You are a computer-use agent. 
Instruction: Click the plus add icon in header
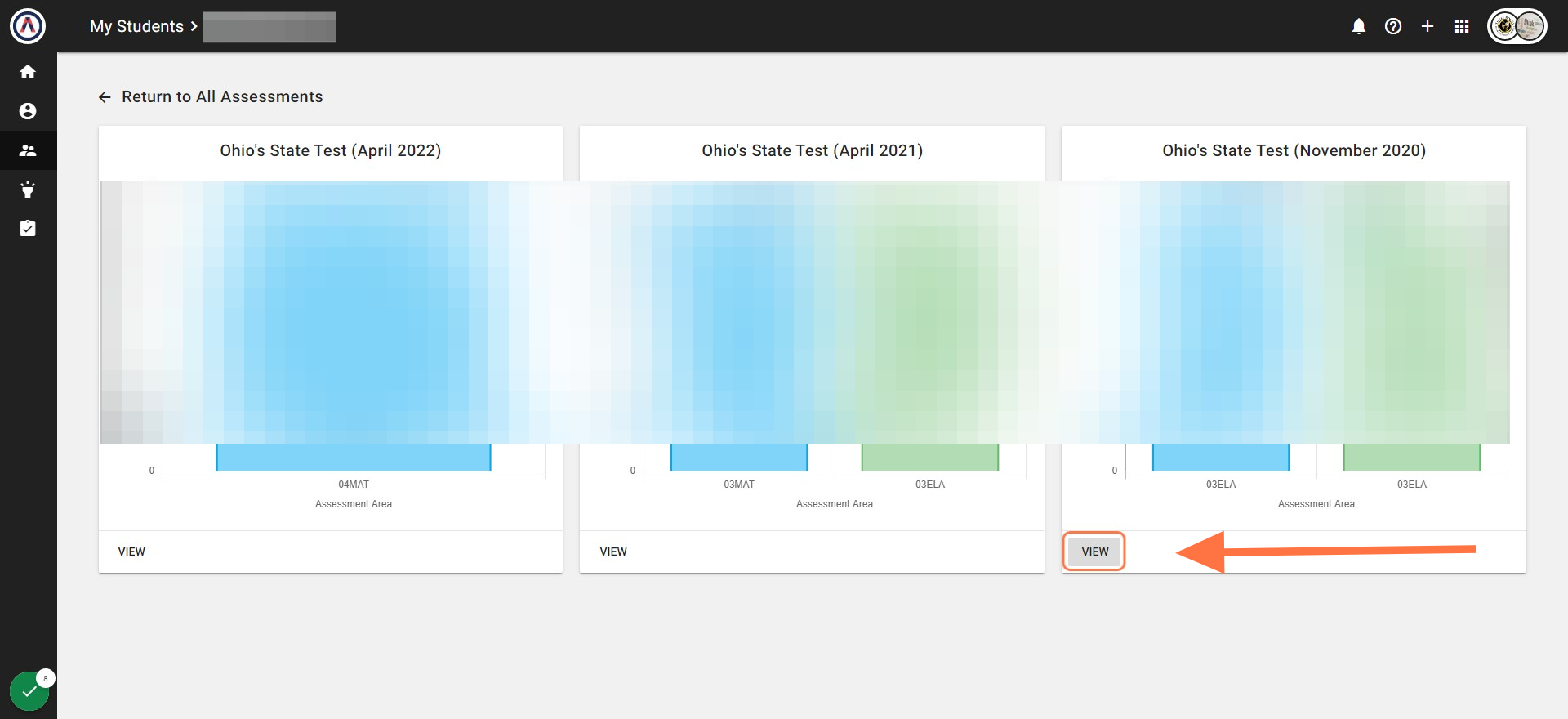click(1428, 26)
